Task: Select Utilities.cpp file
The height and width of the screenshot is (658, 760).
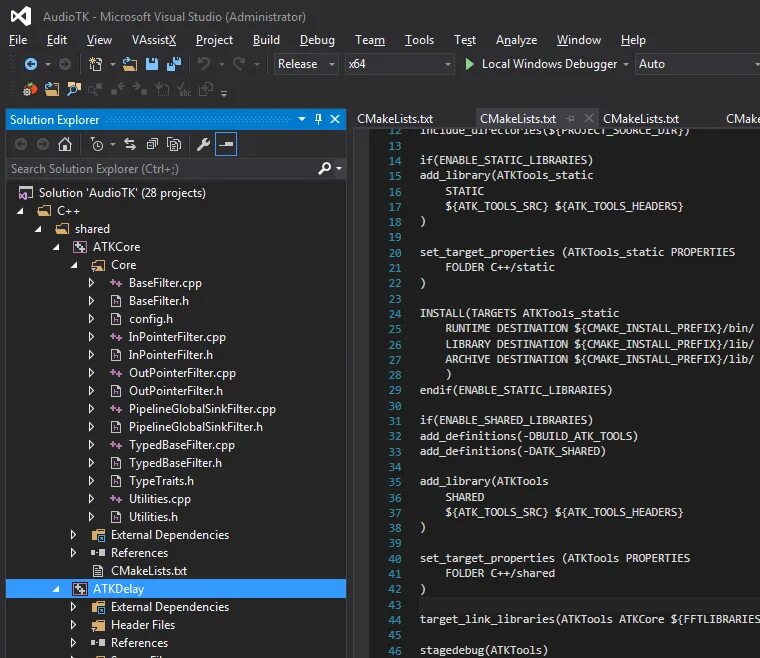Action: pos(159,499)
